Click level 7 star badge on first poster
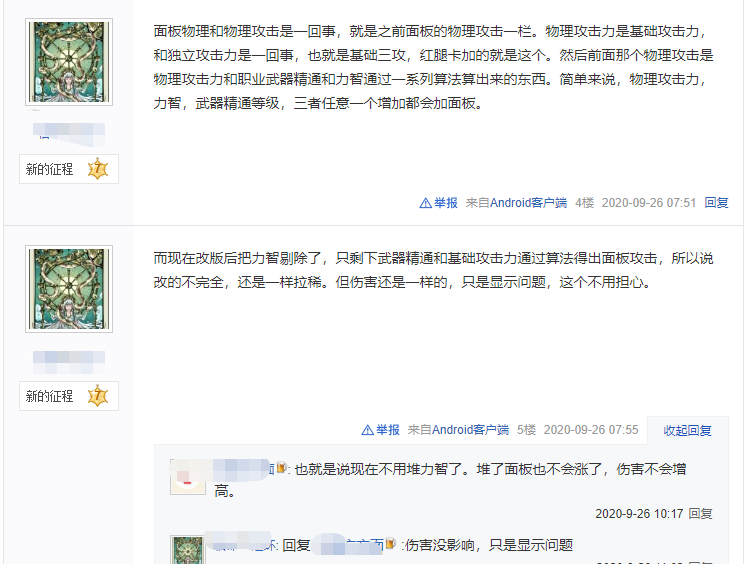 pos(98,169)
